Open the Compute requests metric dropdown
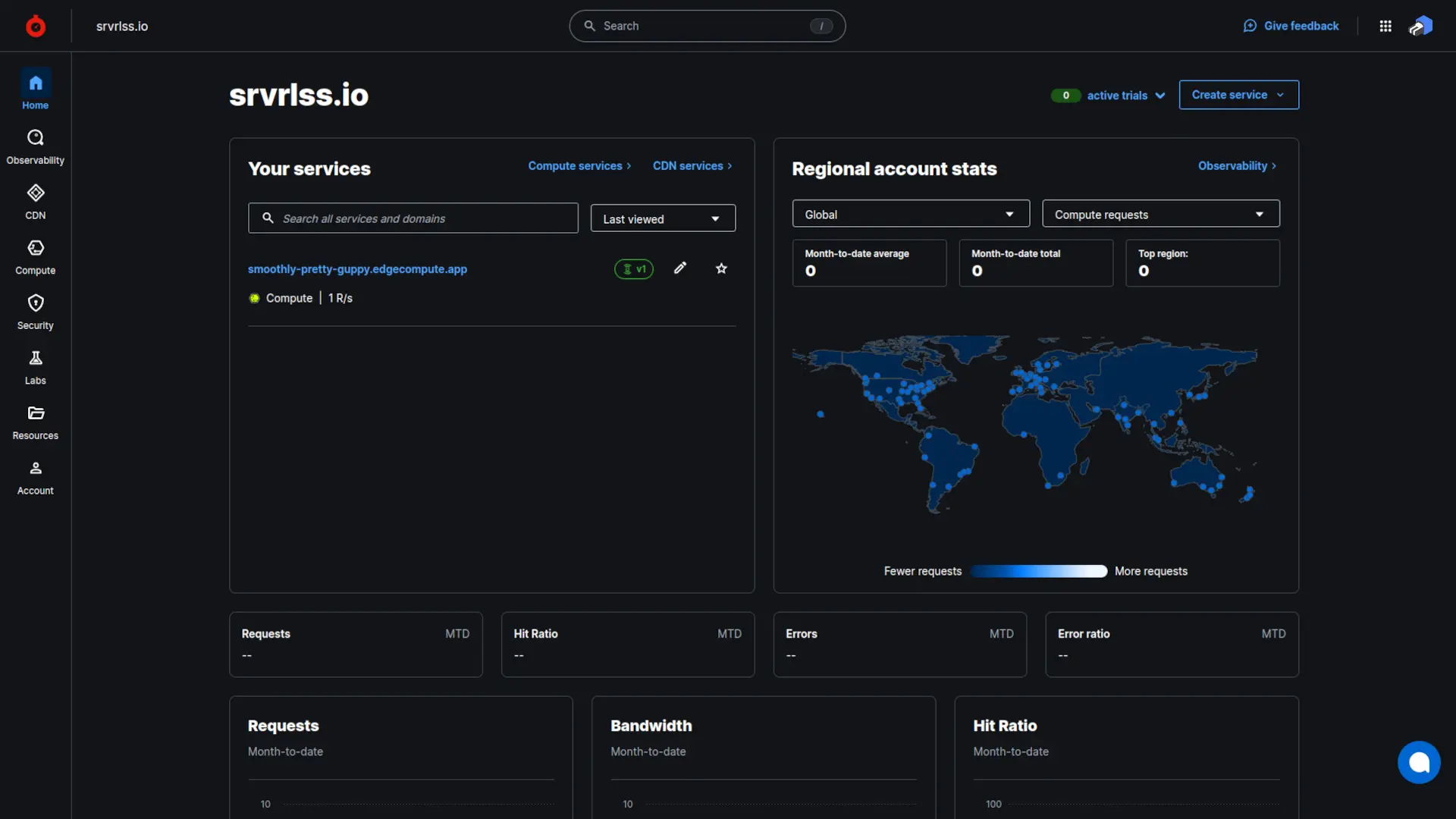 tap(1160, 215)
